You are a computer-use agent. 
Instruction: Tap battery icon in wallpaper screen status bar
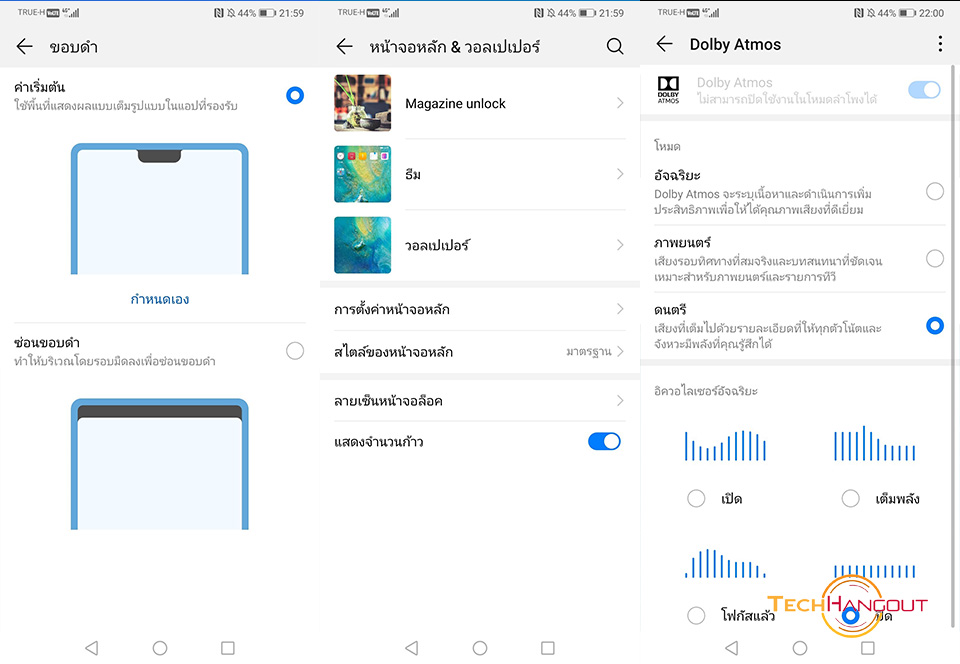pyautogui.click(x=588, y=13)
